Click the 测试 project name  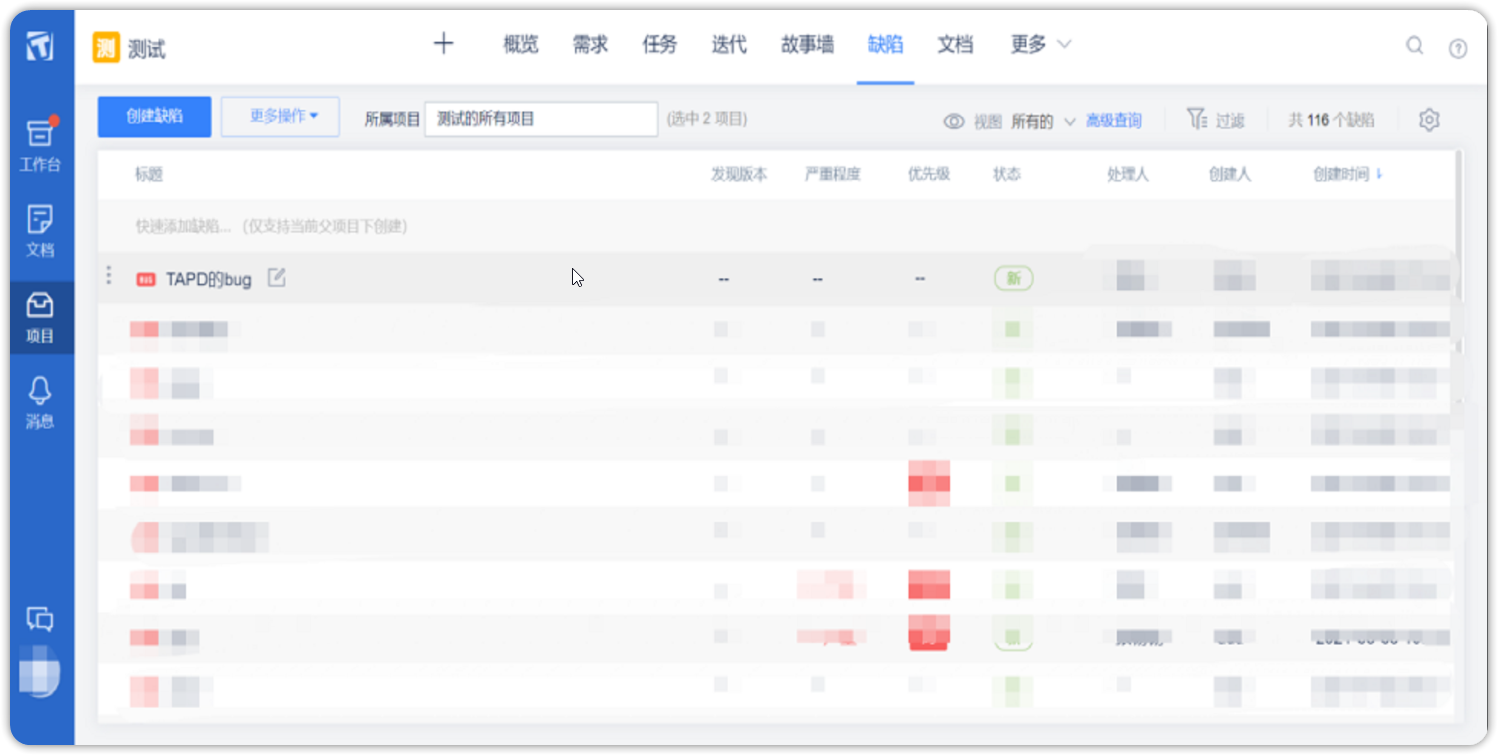pyautogui.click(x=147, y=49)
